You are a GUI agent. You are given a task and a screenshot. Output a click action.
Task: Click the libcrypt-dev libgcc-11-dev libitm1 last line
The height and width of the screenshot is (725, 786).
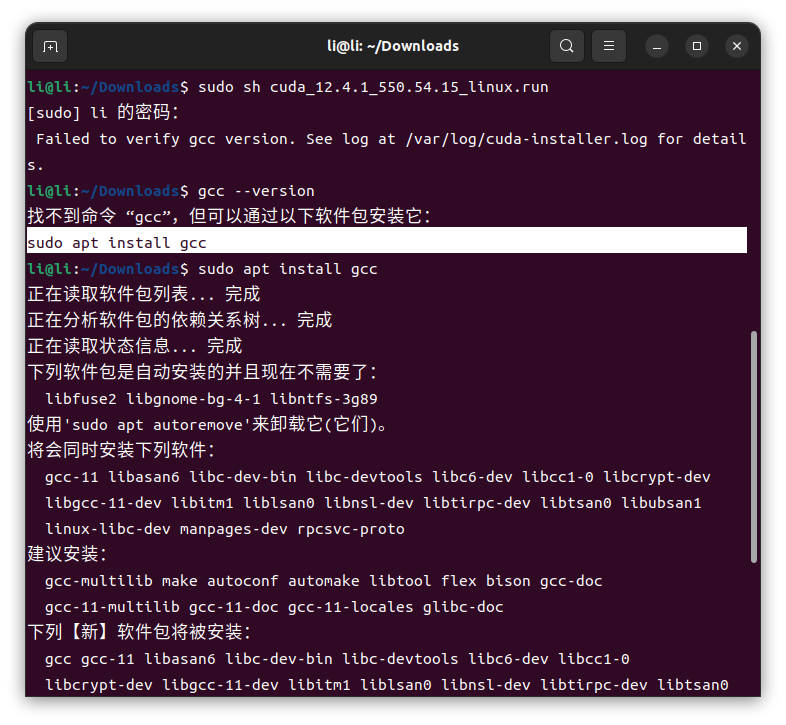(386, 685)
